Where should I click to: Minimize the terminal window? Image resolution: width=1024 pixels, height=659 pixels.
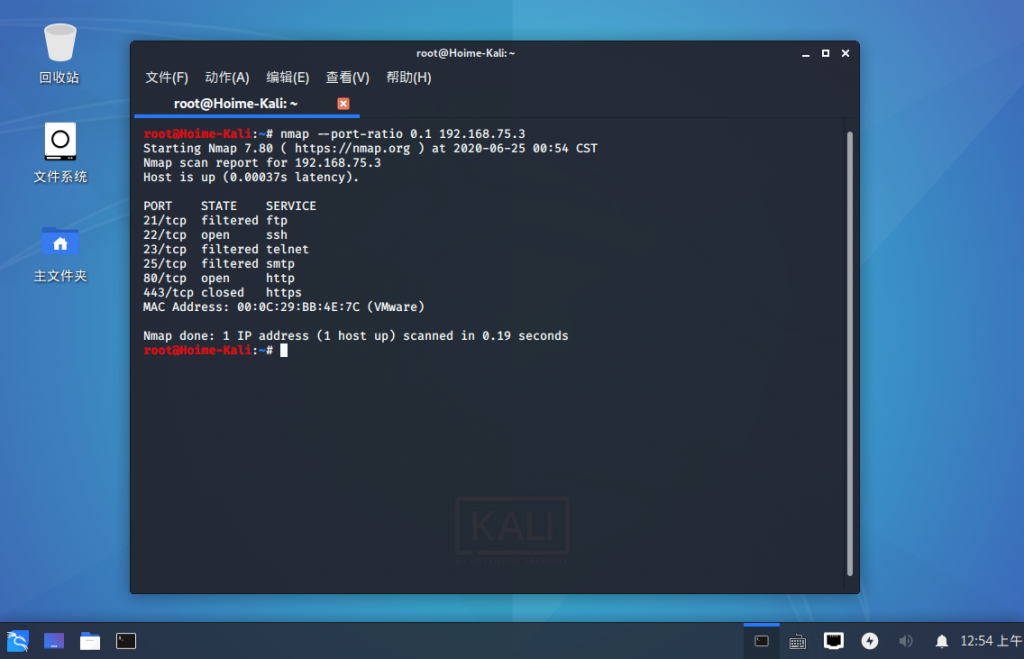click(805, 54)
